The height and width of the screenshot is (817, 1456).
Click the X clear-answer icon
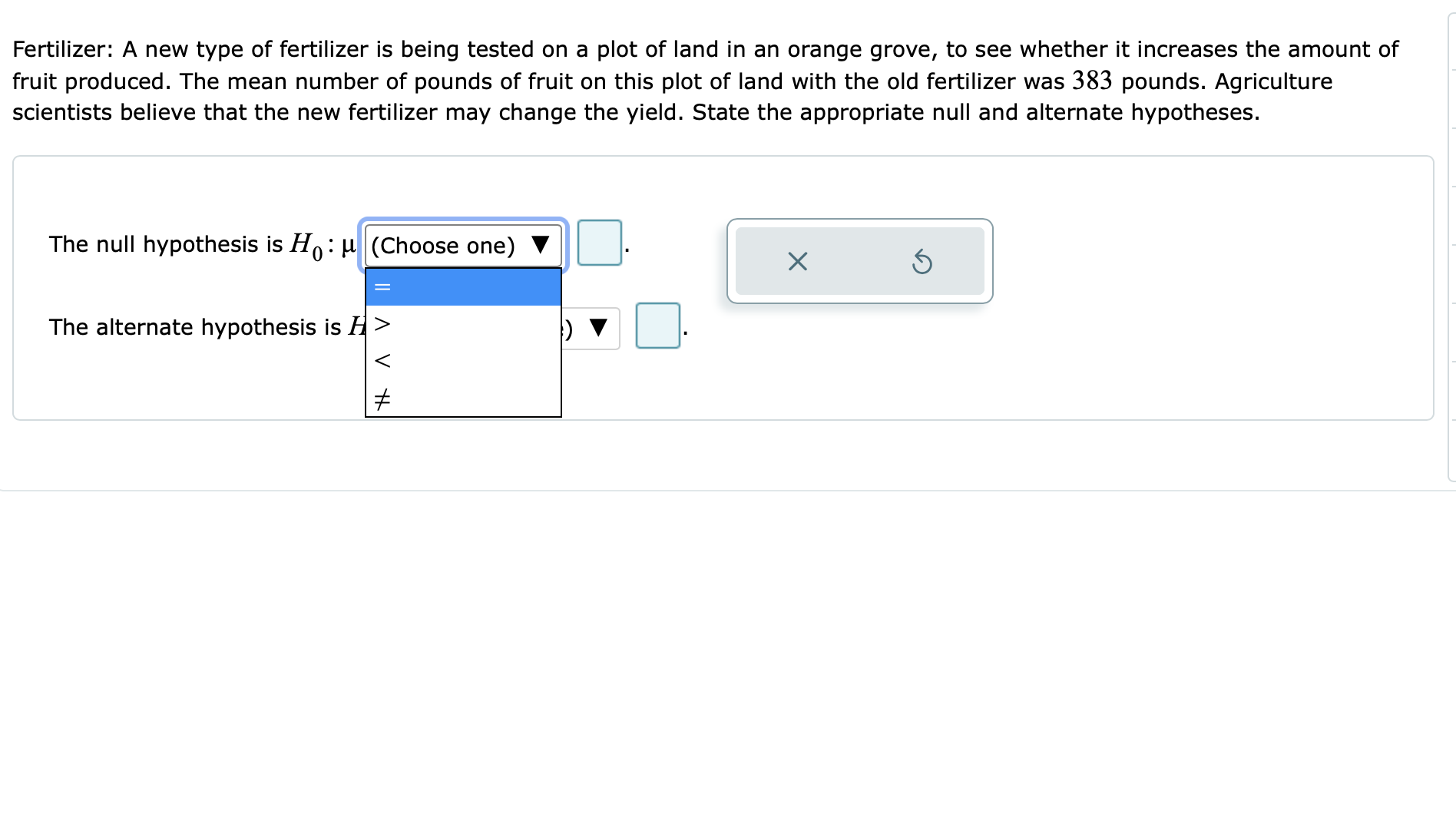coord(796,262)
